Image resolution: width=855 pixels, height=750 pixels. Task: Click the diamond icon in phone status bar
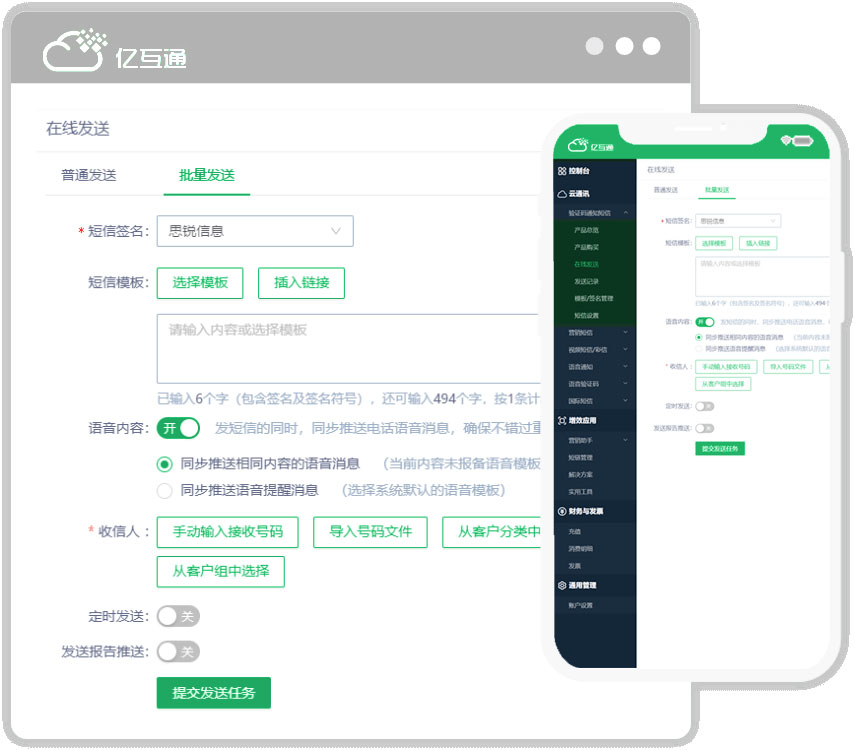[785, 141]
